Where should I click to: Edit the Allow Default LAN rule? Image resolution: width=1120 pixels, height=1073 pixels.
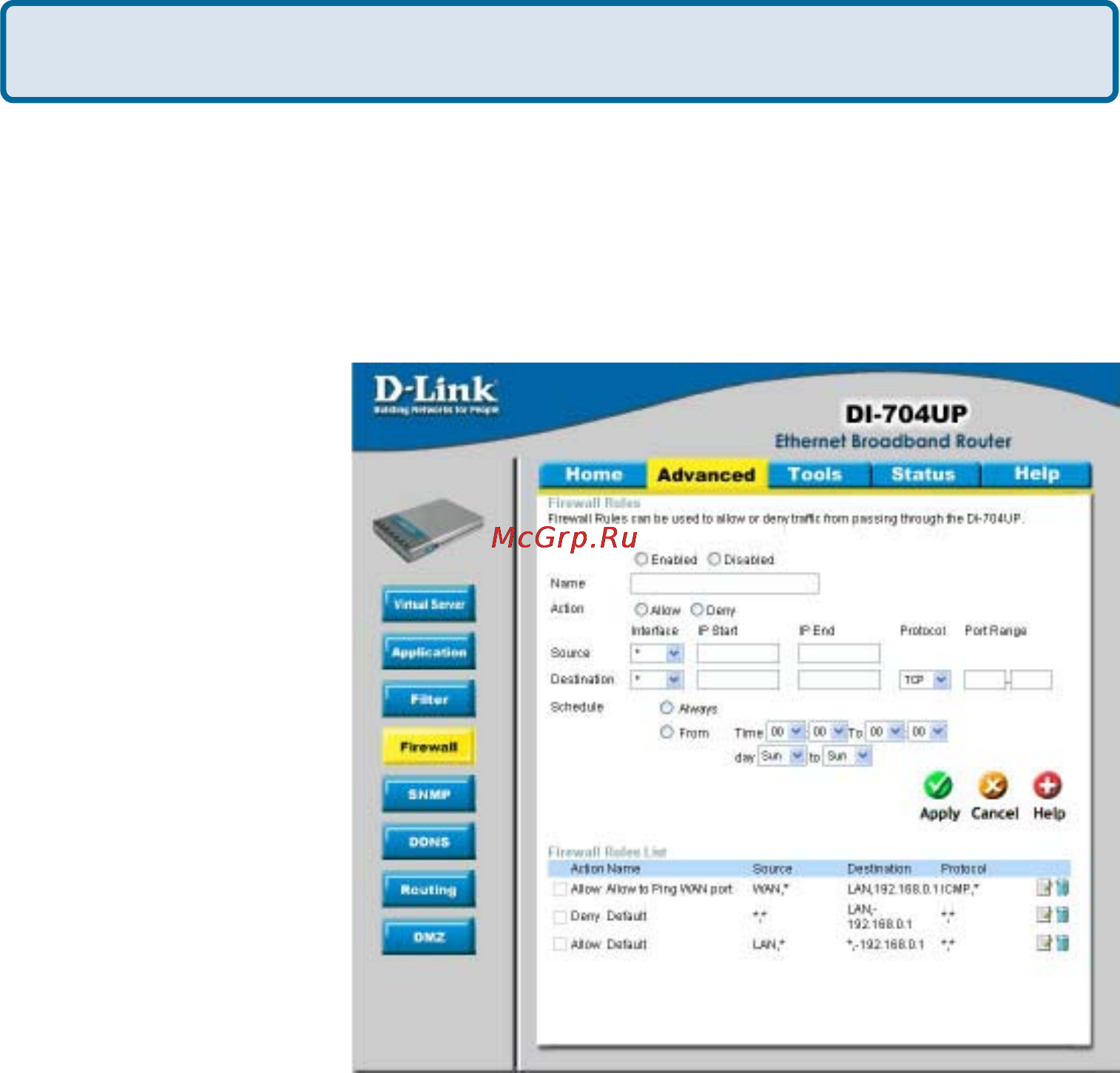(x=1044, y=943)
